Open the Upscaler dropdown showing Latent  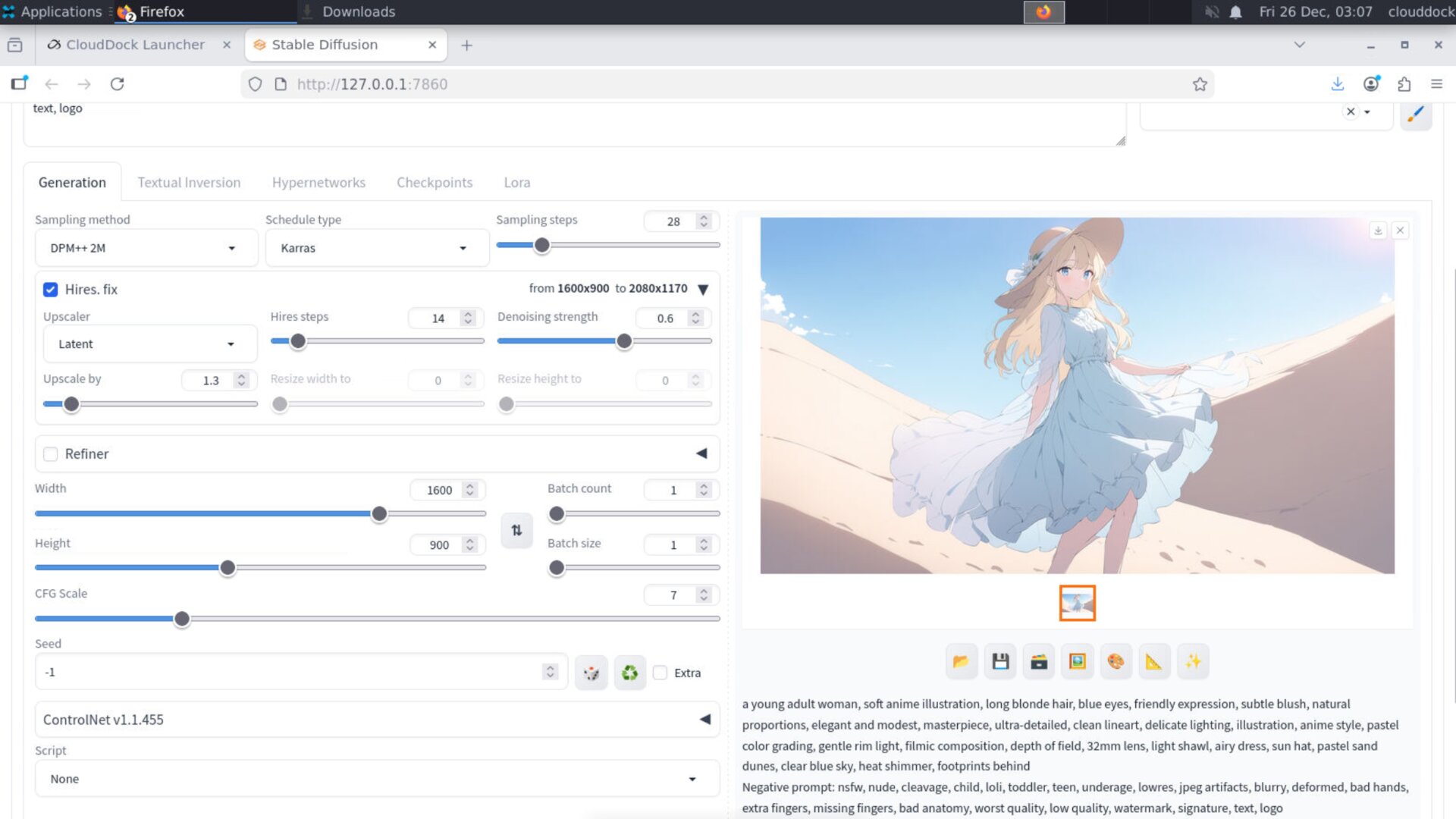pyautogui.click(x=149, y=344)
